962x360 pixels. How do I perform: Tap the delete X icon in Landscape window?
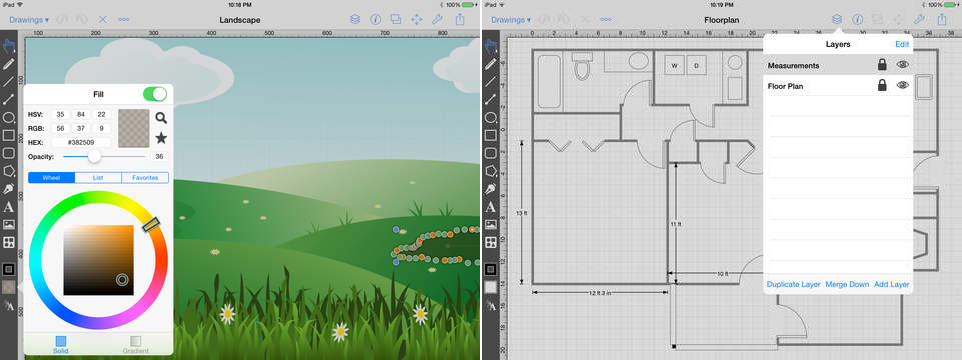tap(102, 20)
